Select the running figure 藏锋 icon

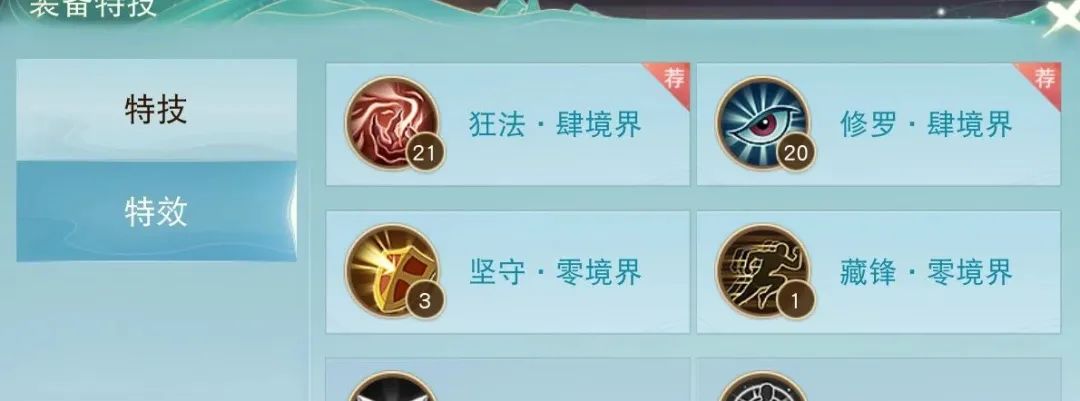pos(762,271)
